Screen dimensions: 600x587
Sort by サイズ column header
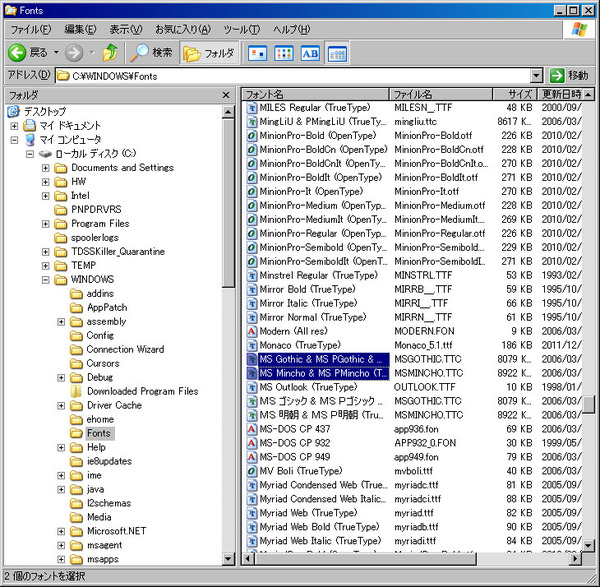[515, 94]
